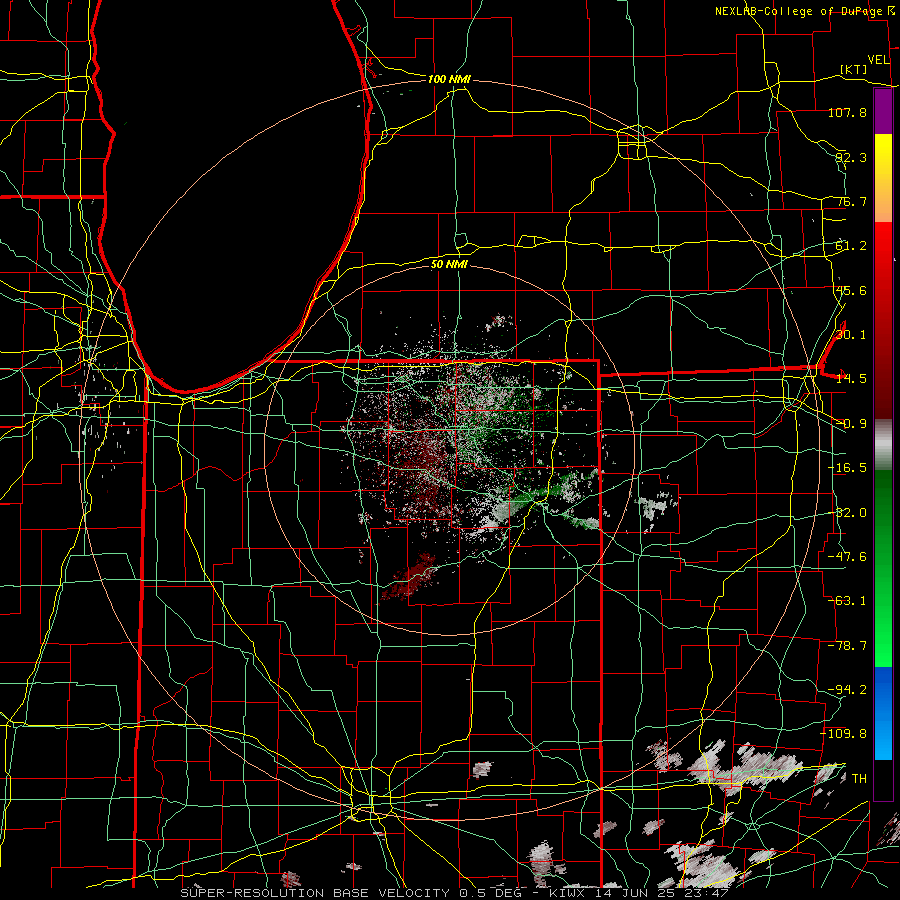Screen dimensions: 900x900
Task: Click the VEL legend title
Action: tap(879, 60)
